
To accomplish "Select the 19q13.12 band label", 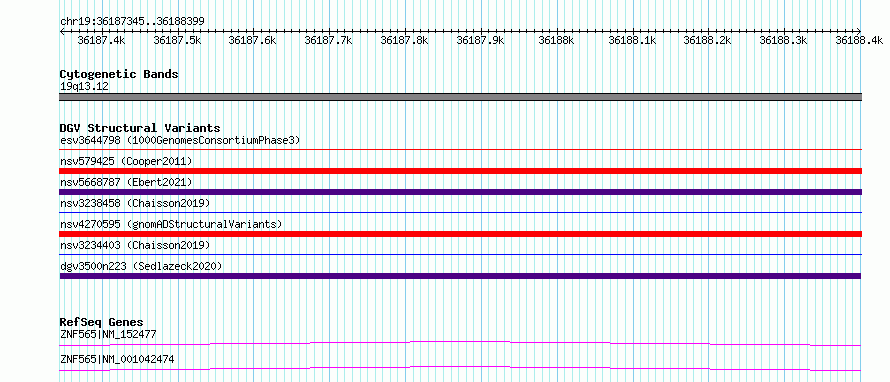I will [85, 87].
